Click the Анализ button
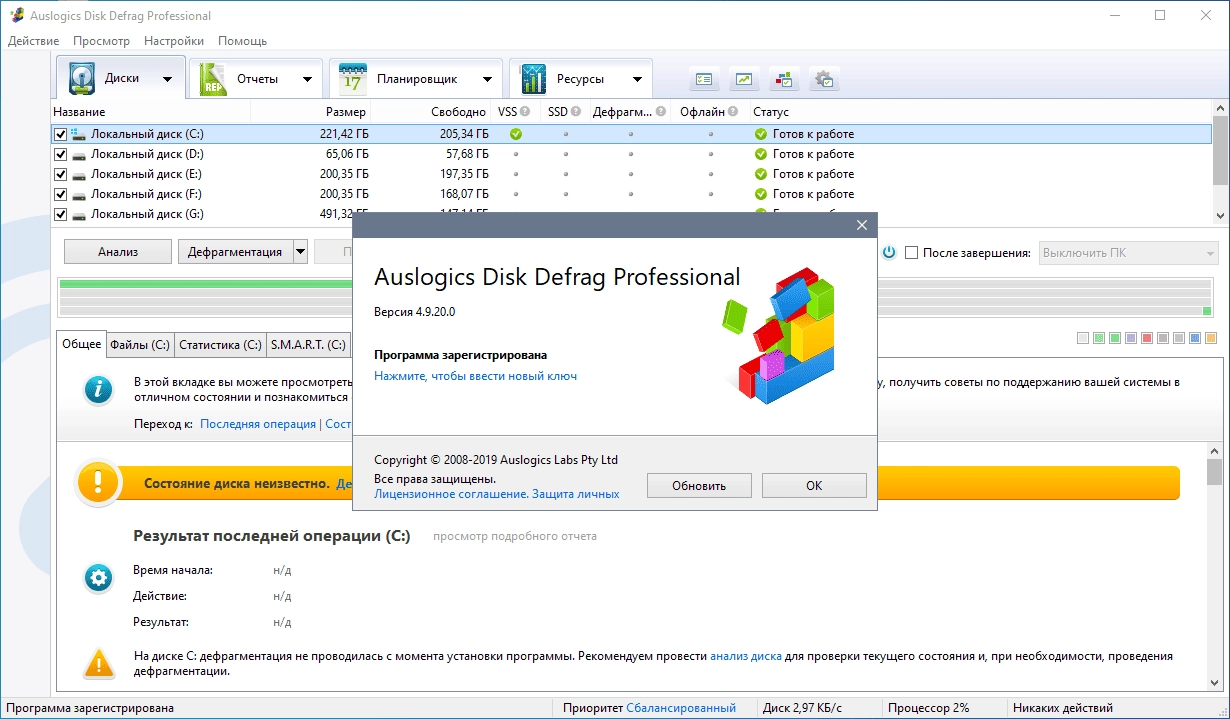Image resolution: width=1230 pixels, height=719 pixels. tap(118, 252)
